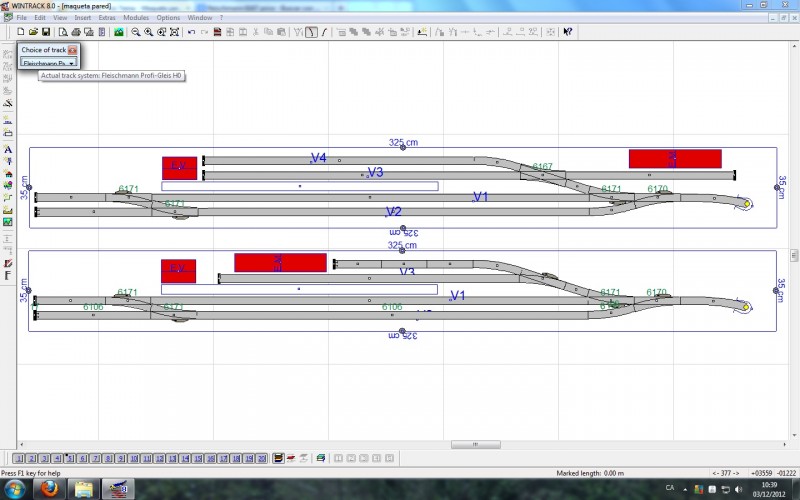This screenshot has width=800, height=500.
Task: Click the all-layers stack icon in bottom toolbar
Action: [278, 458]
